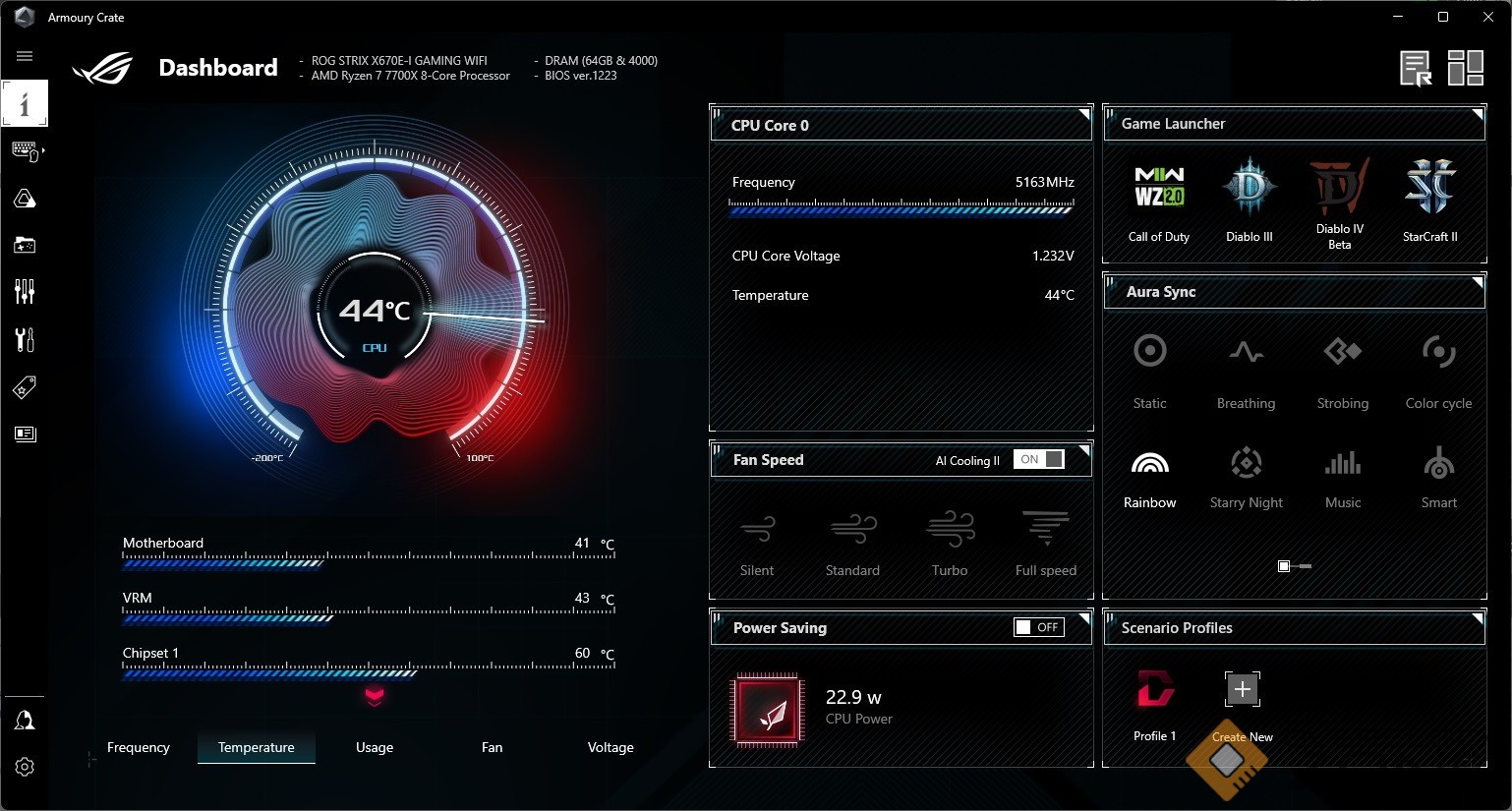Launch Call of Duty from Game Launcher

coord(1159,202)
